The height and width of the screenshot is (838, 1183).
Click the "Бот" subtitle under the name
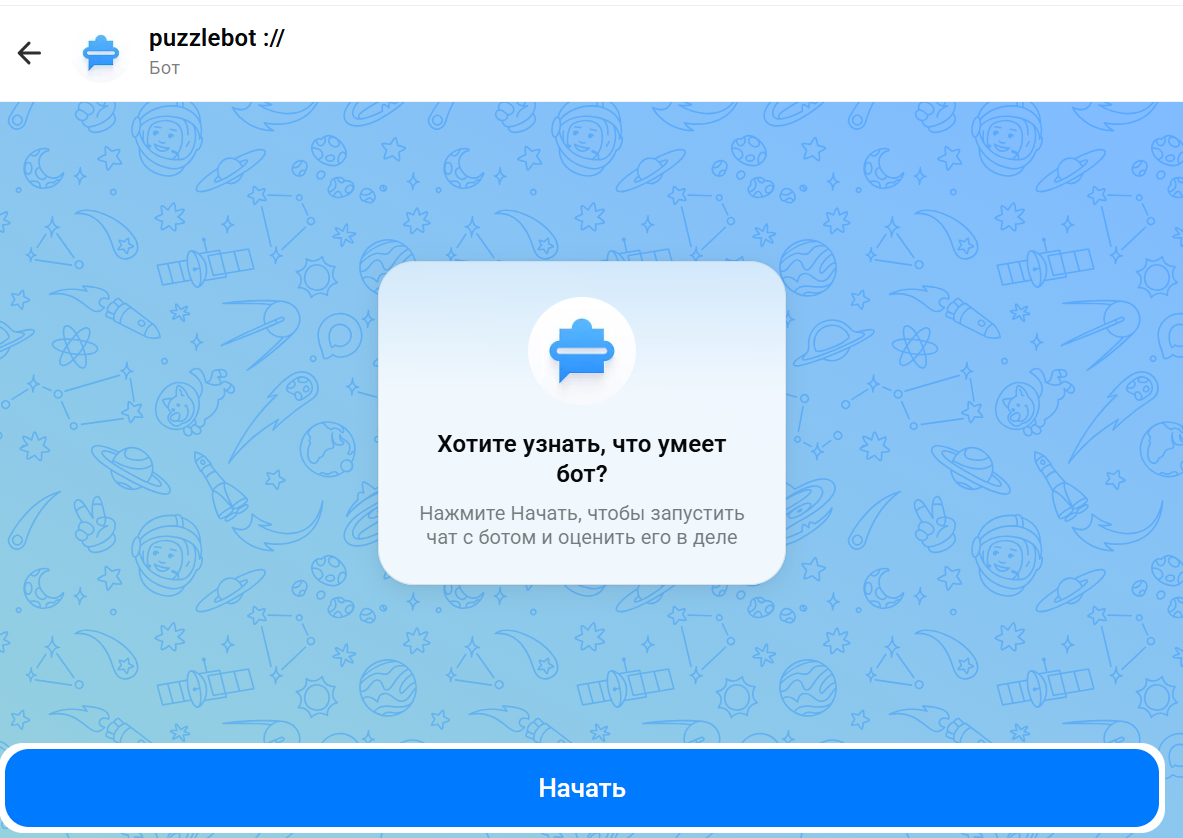click(164, 68)
